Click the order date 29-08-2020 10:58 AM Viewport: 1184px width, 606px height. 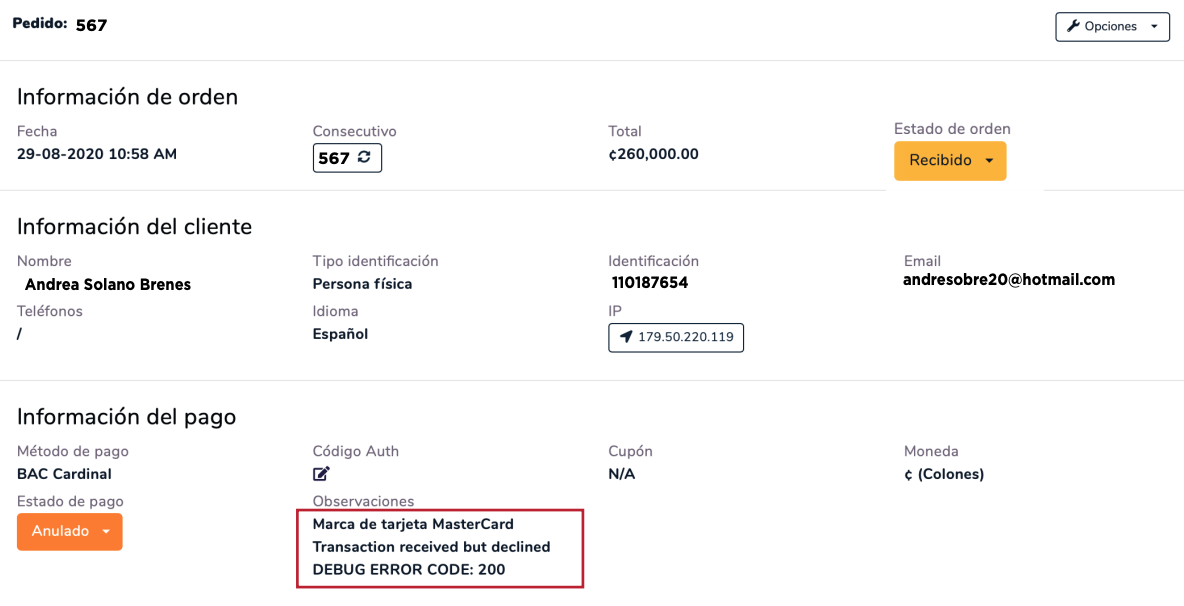tap(97, 154)
